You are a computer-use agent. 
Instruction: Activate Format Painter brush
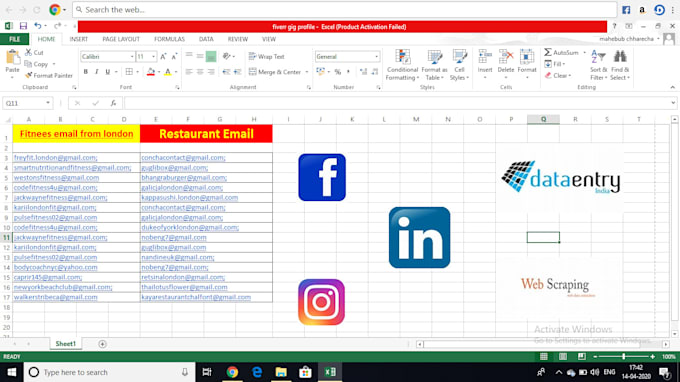point(29,75)
